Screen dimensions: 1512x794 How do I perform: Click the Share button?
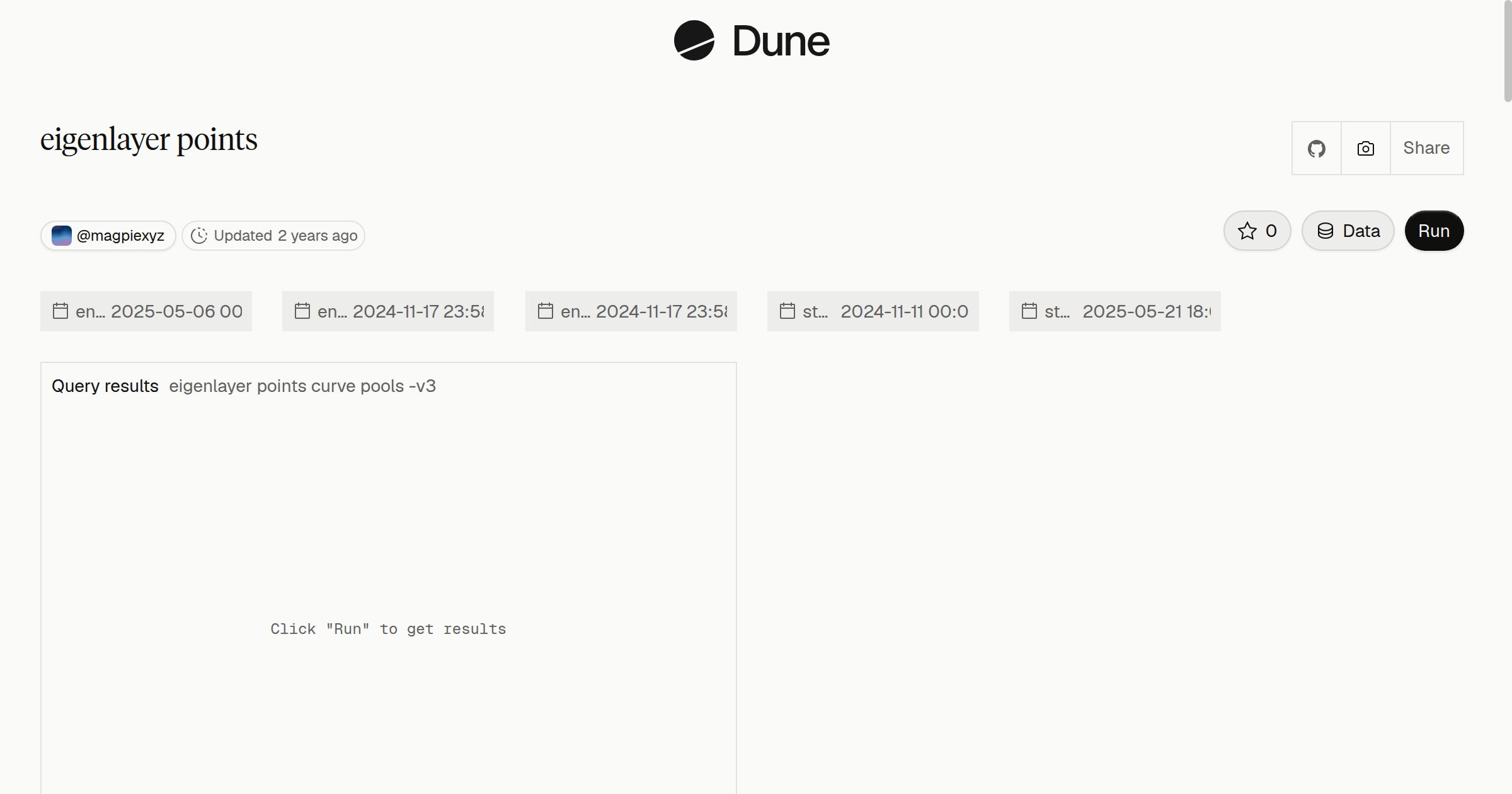1426,148
